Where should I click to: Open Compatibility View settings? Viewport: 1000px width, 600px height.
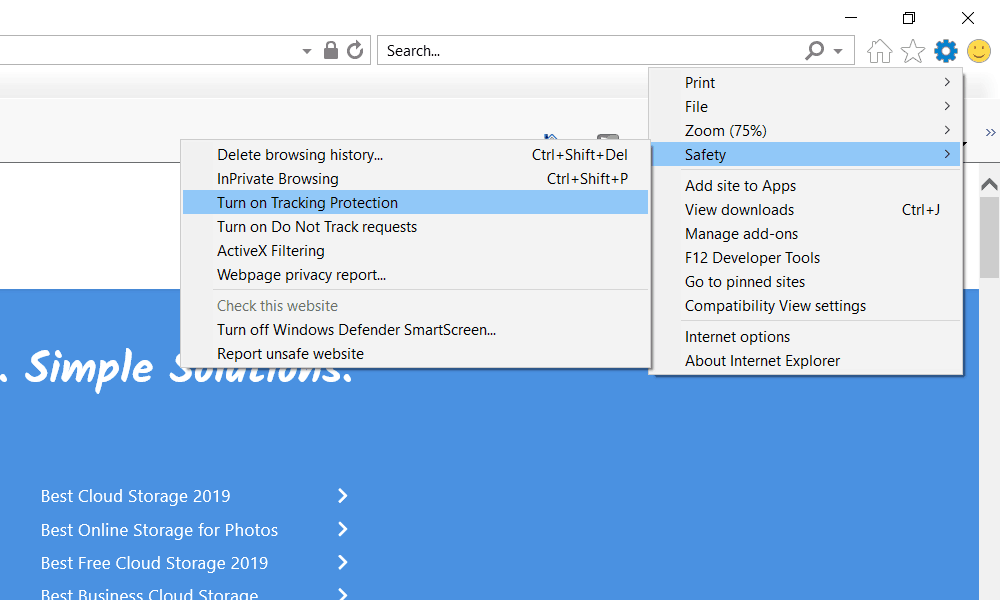pyautogui.click(x=806, y=306)
